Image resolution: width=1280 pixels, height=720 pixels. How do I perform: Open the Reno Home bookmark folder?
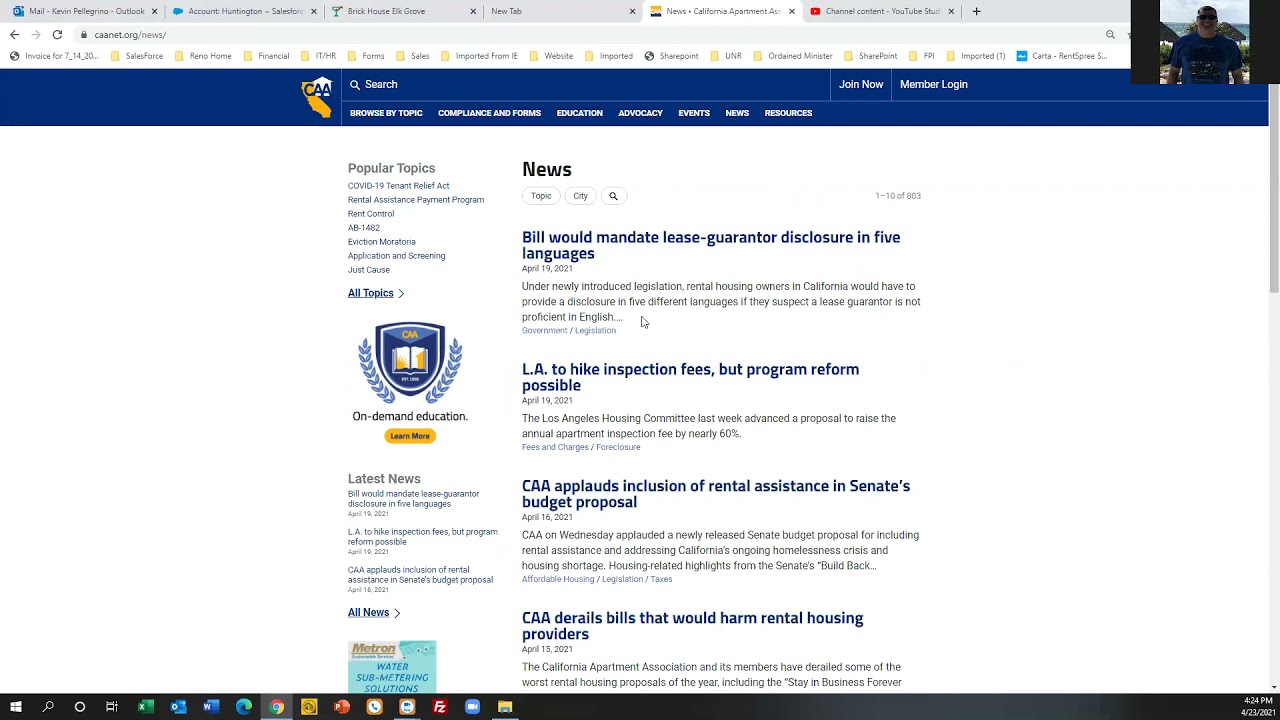click(x=202, y=56)
